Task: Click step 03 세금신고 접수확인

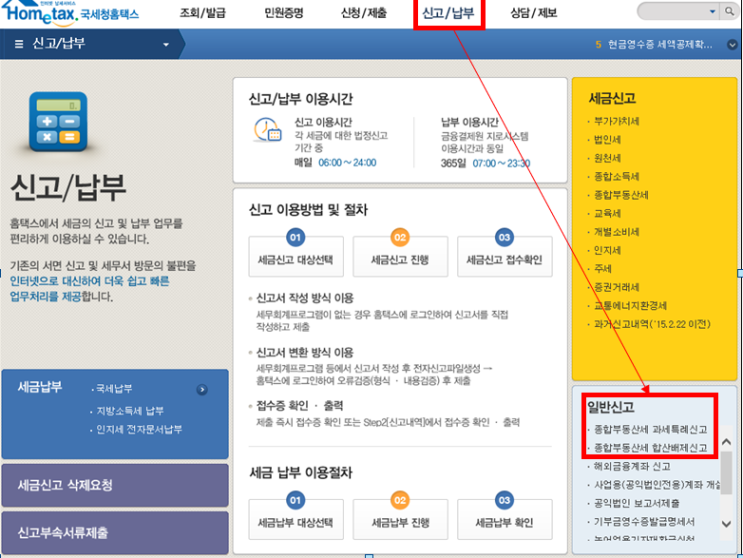Action: pos(504,256)
